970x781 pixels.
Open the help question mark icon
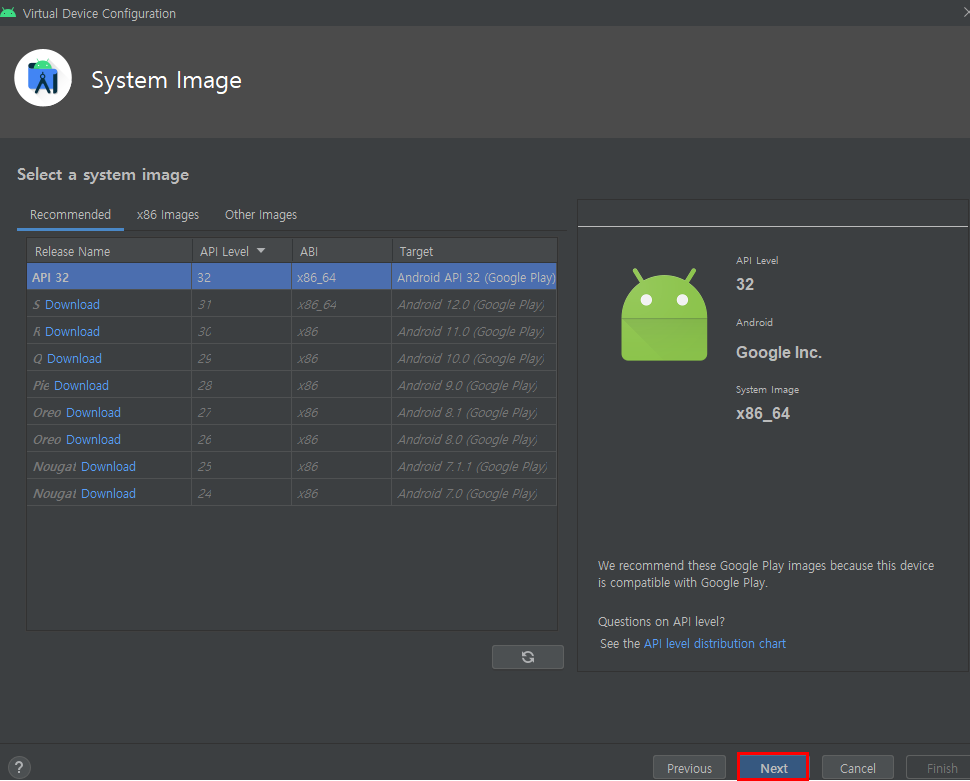[x=19, y=767]
